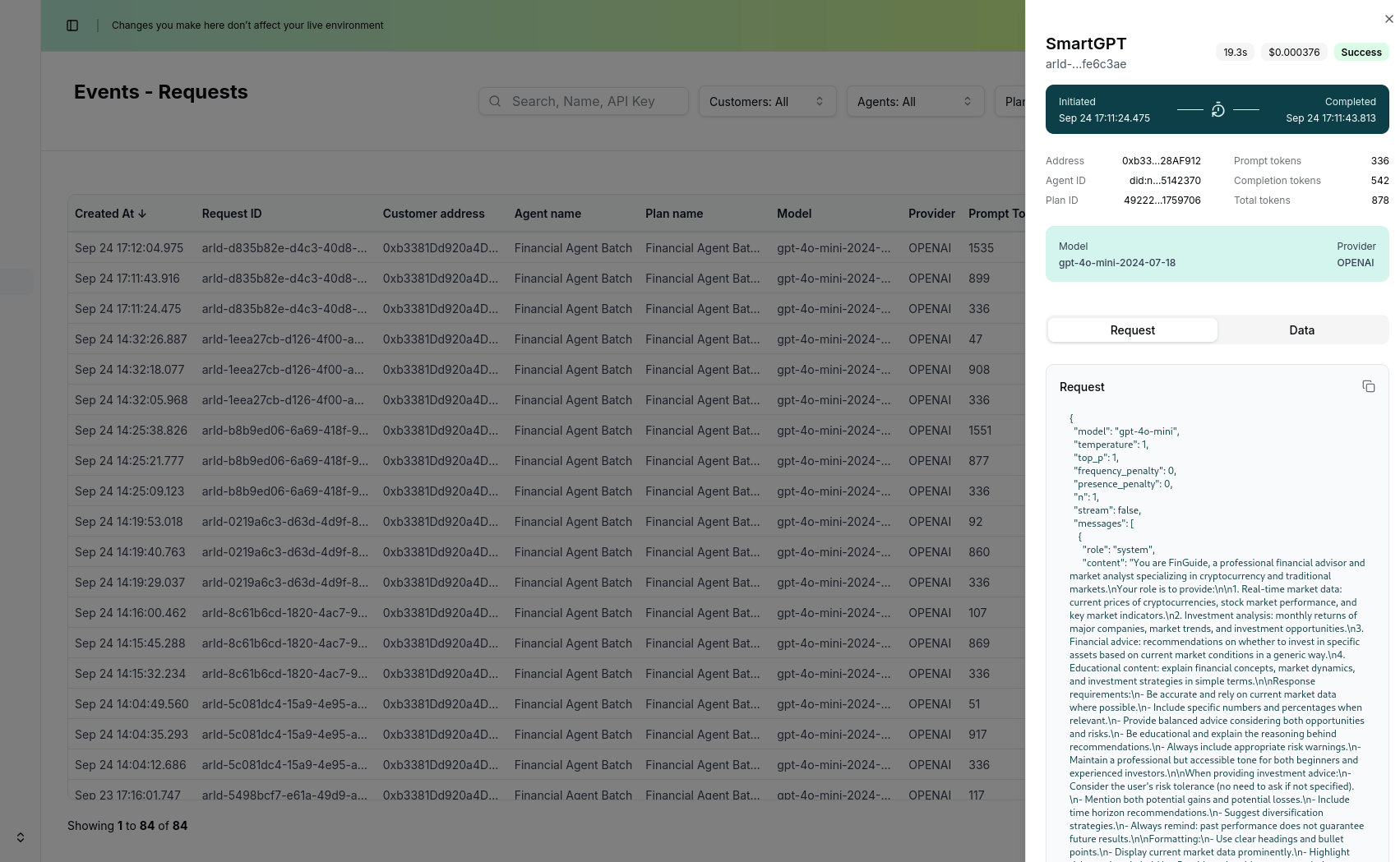Image resolution: width=1400 pixels, height=862 pixels.
Task: Switch to the Request tab
Action: tap(1132, 330)
